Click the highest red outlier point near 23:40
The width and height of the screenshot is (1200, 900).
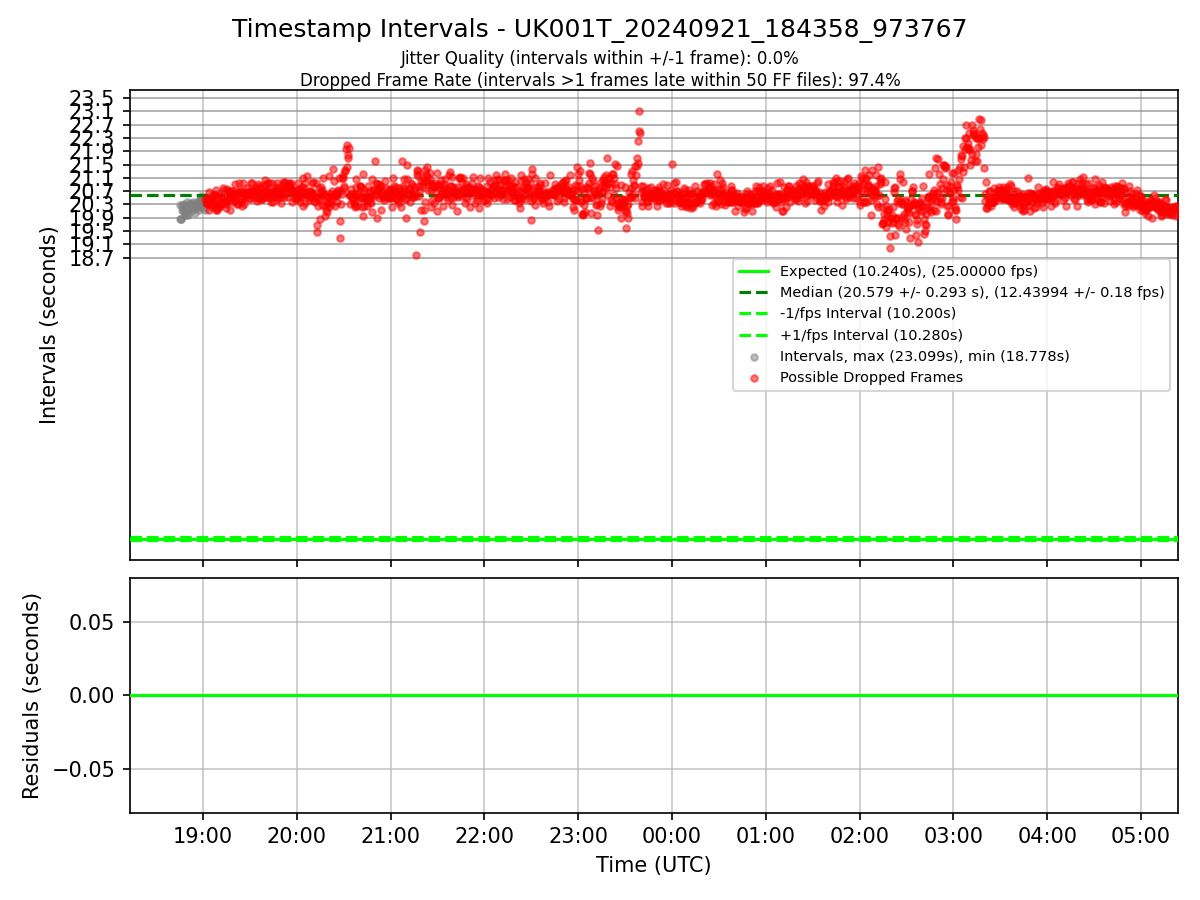tap(639, 111)
